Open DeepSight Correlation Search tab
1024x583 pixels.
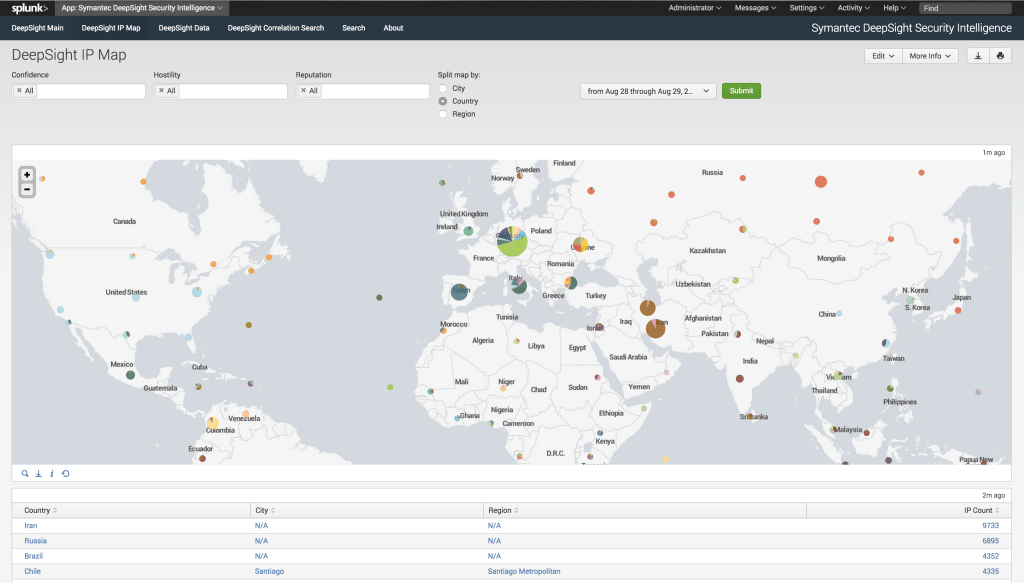click(x=276, y=28)
